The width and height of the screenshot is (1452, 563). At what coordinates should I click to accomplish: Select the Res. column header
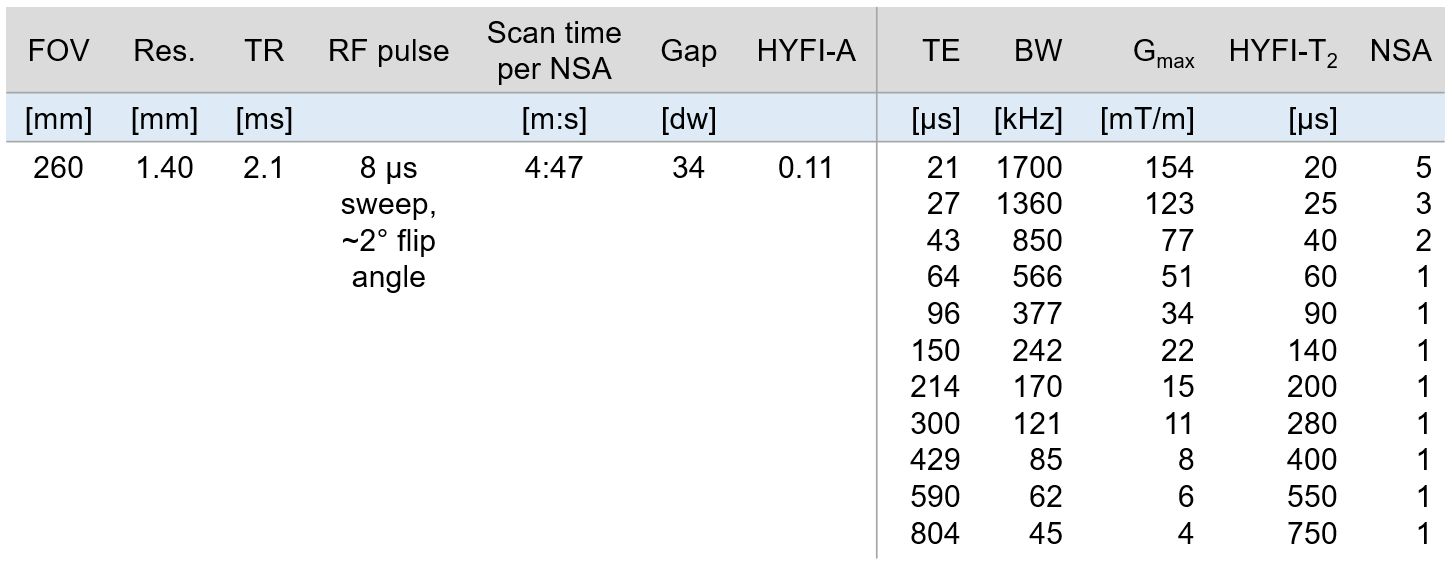click(x=165, y=51)
